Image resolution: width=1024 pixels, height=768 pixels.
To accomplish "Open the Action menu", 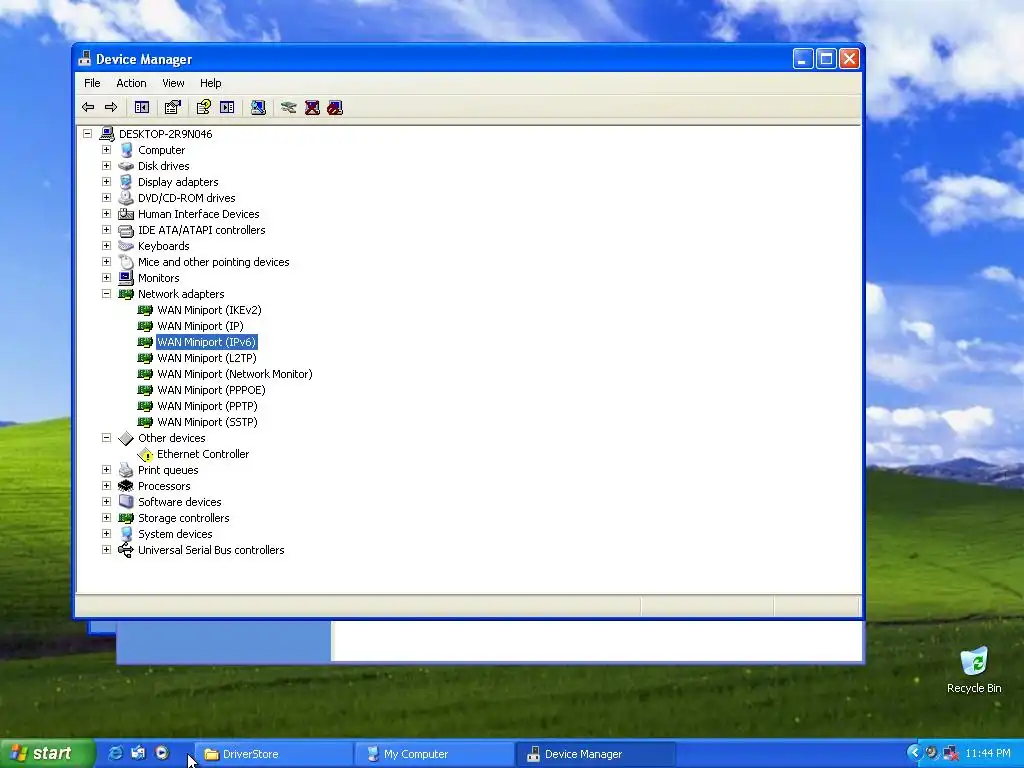I will [131, 83].
